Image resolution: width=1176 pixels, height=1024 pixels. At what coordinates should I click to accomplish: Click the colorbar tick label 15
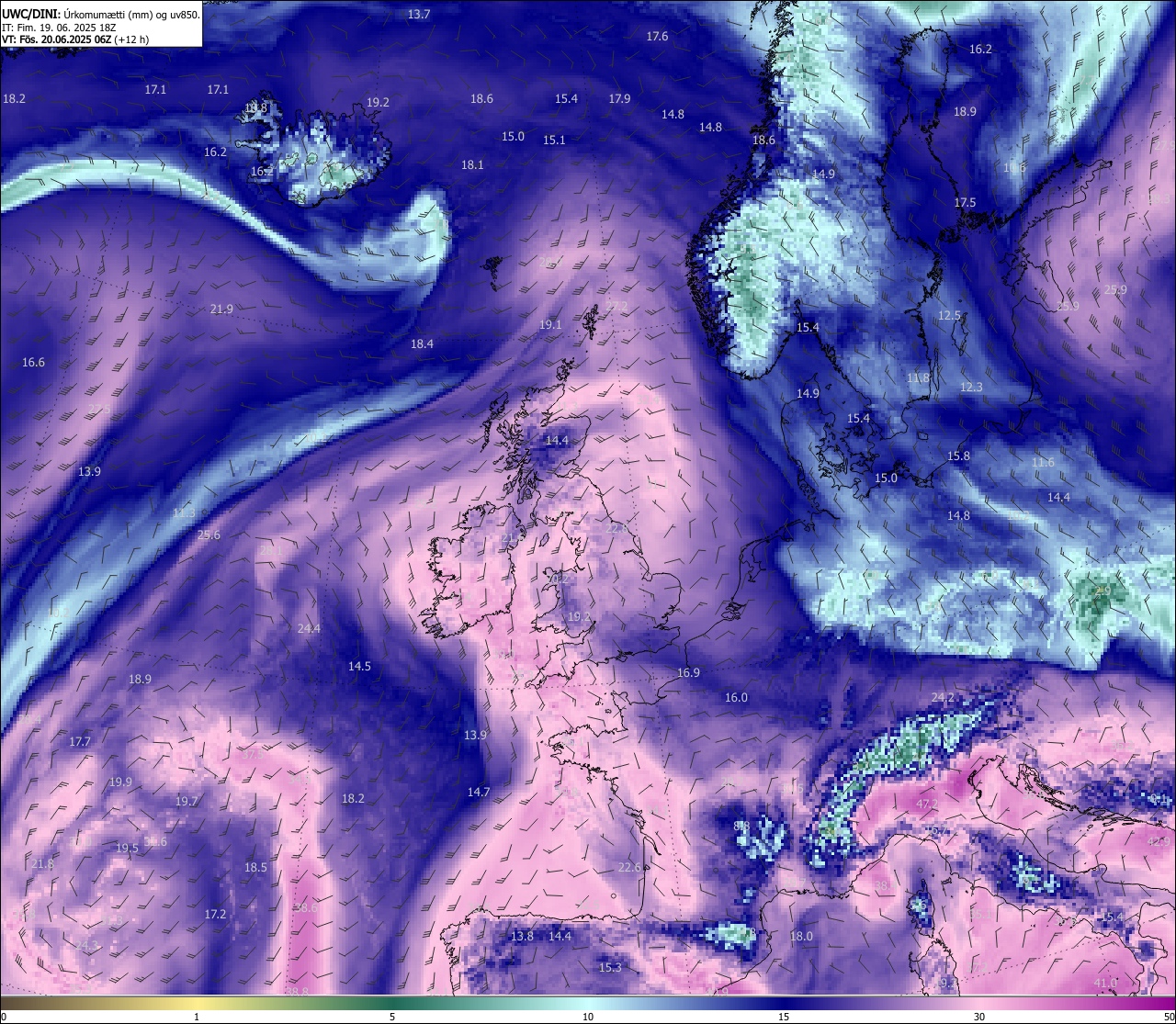(784, 1017)
